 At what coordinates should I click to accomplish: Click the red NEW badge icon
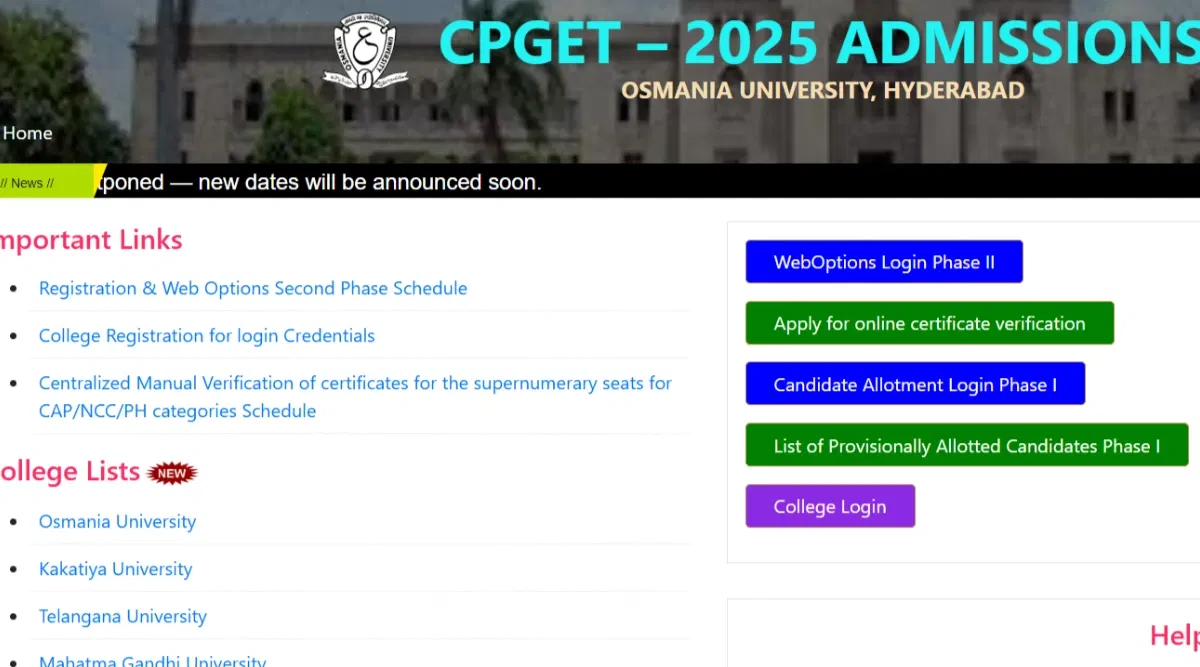click(172, 472)
